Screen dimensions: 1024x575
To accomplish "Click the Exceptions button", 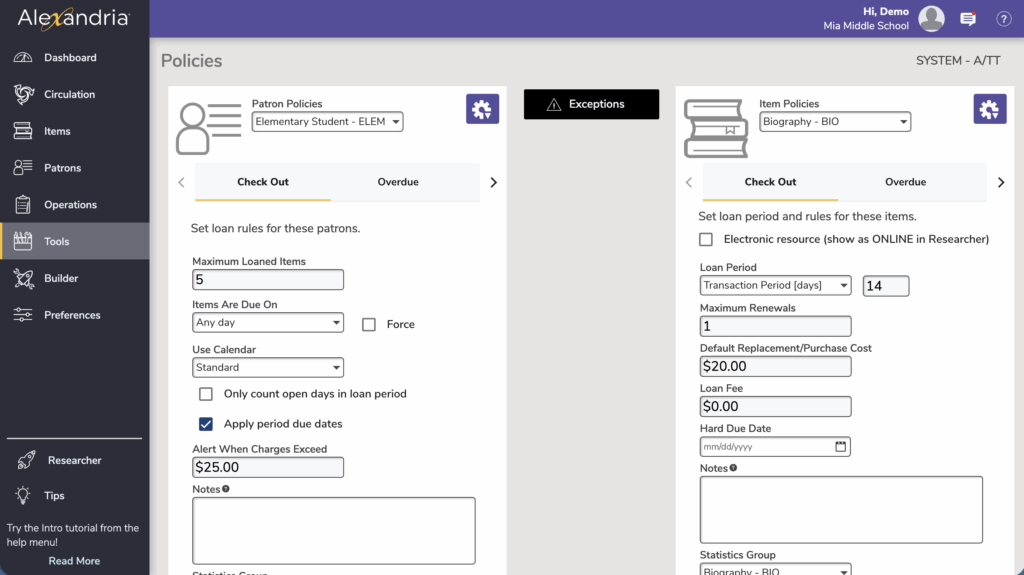I will coord(591,104).
